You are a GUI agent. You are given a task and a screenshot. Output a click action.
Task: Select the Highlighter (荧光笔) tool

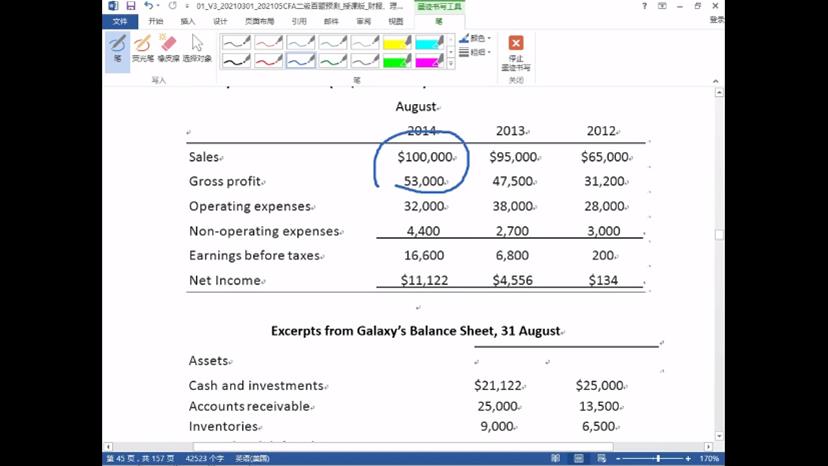tap(142, 48)
